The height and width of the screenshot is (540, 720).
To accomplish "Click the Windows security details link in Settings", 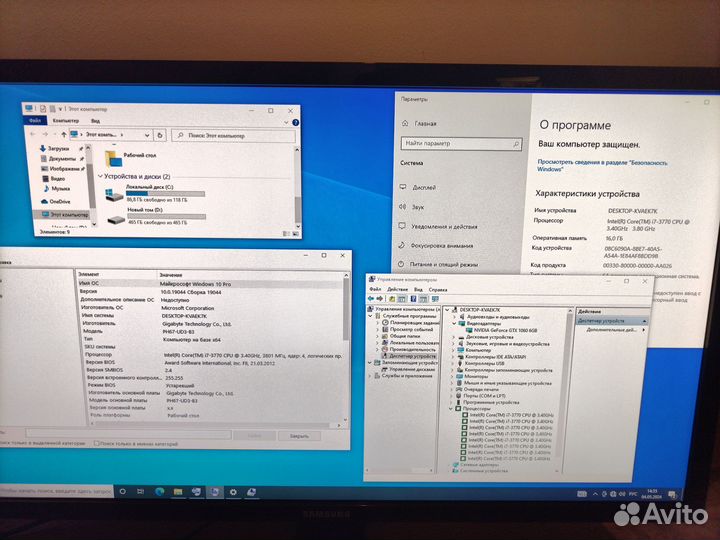I will point(602,165).
